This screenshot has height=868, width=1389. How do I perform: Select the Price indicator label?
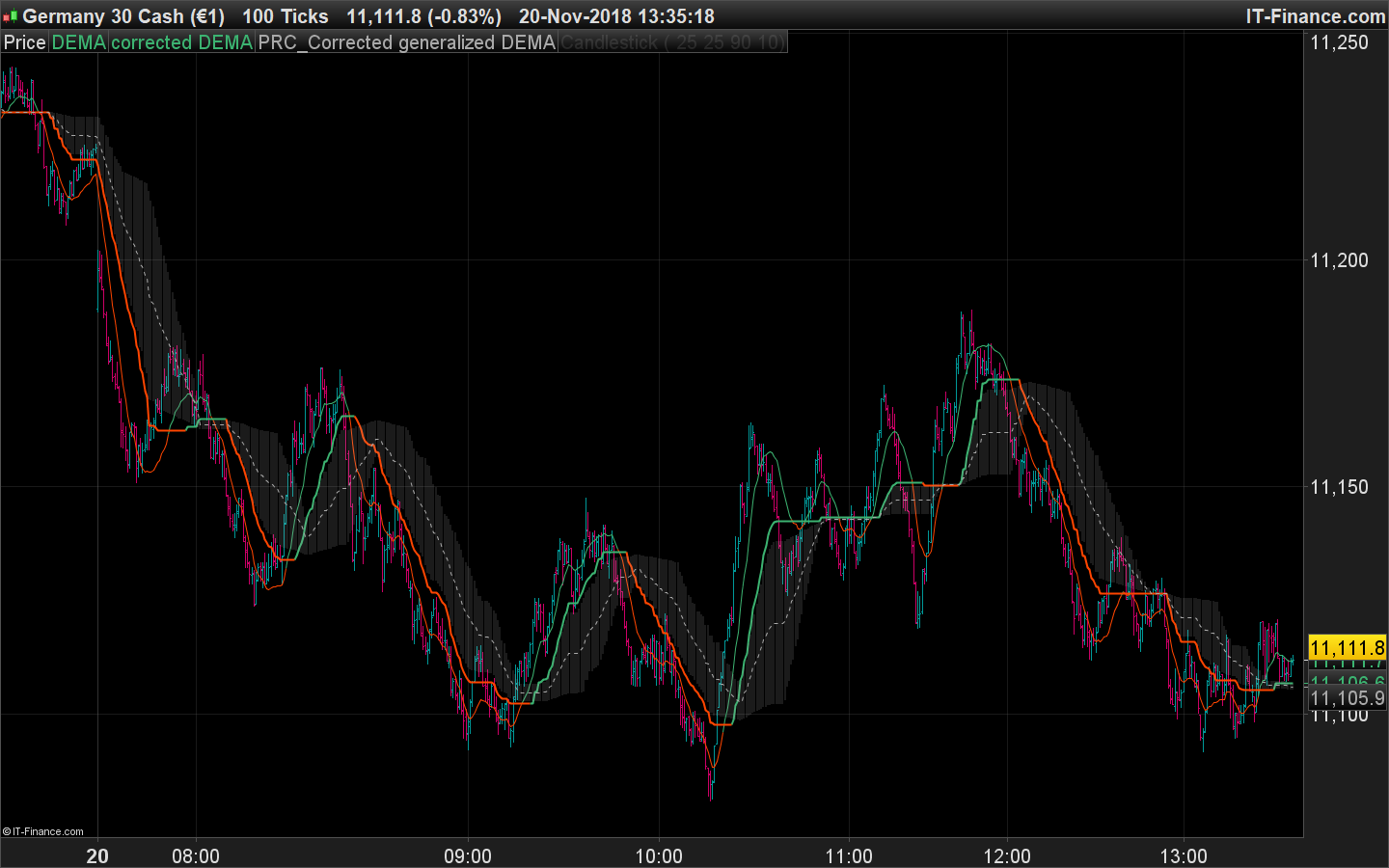(24, 42)
